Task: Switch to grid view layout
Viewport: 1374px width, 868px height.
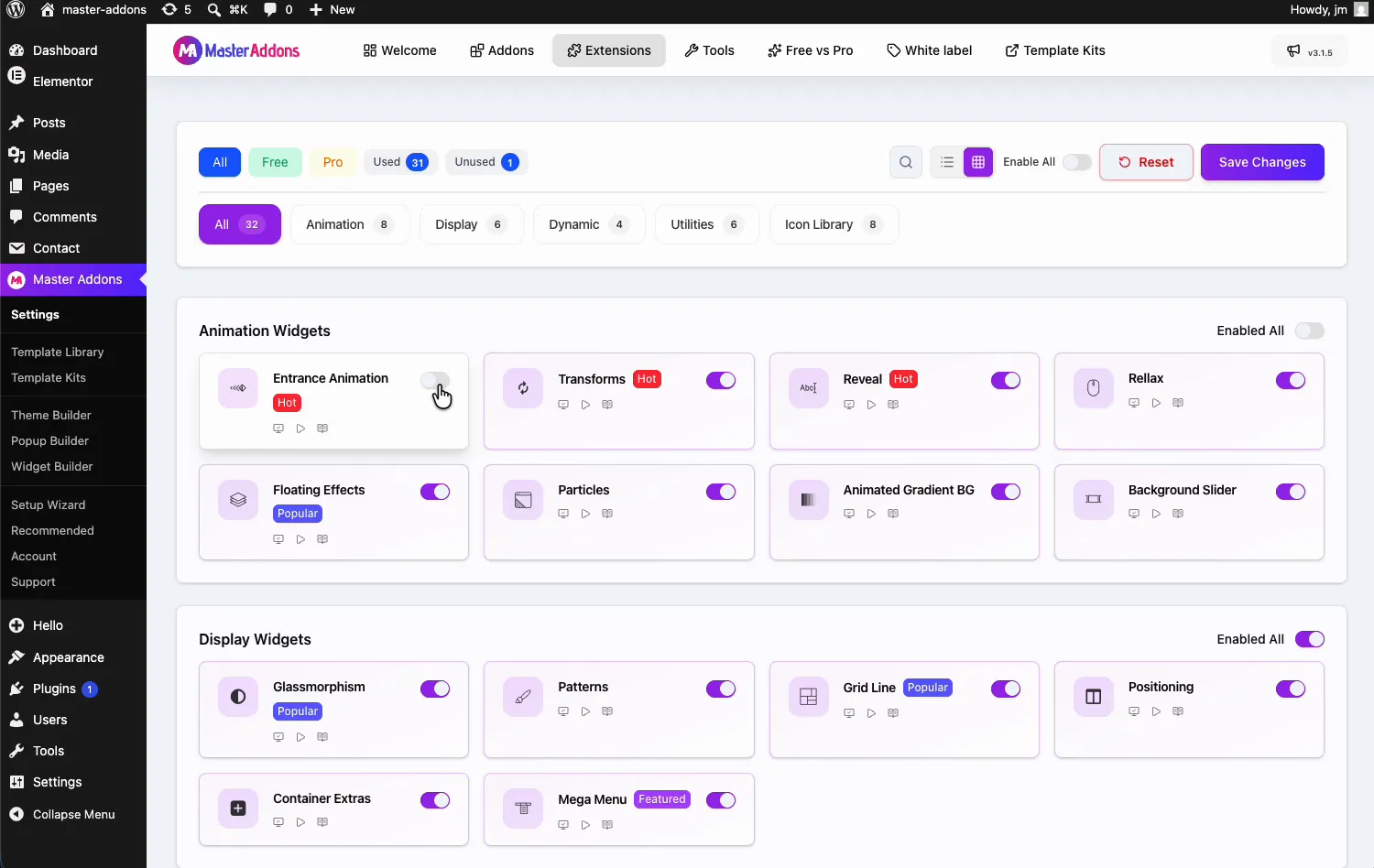Action: click(x=978, y=162)
